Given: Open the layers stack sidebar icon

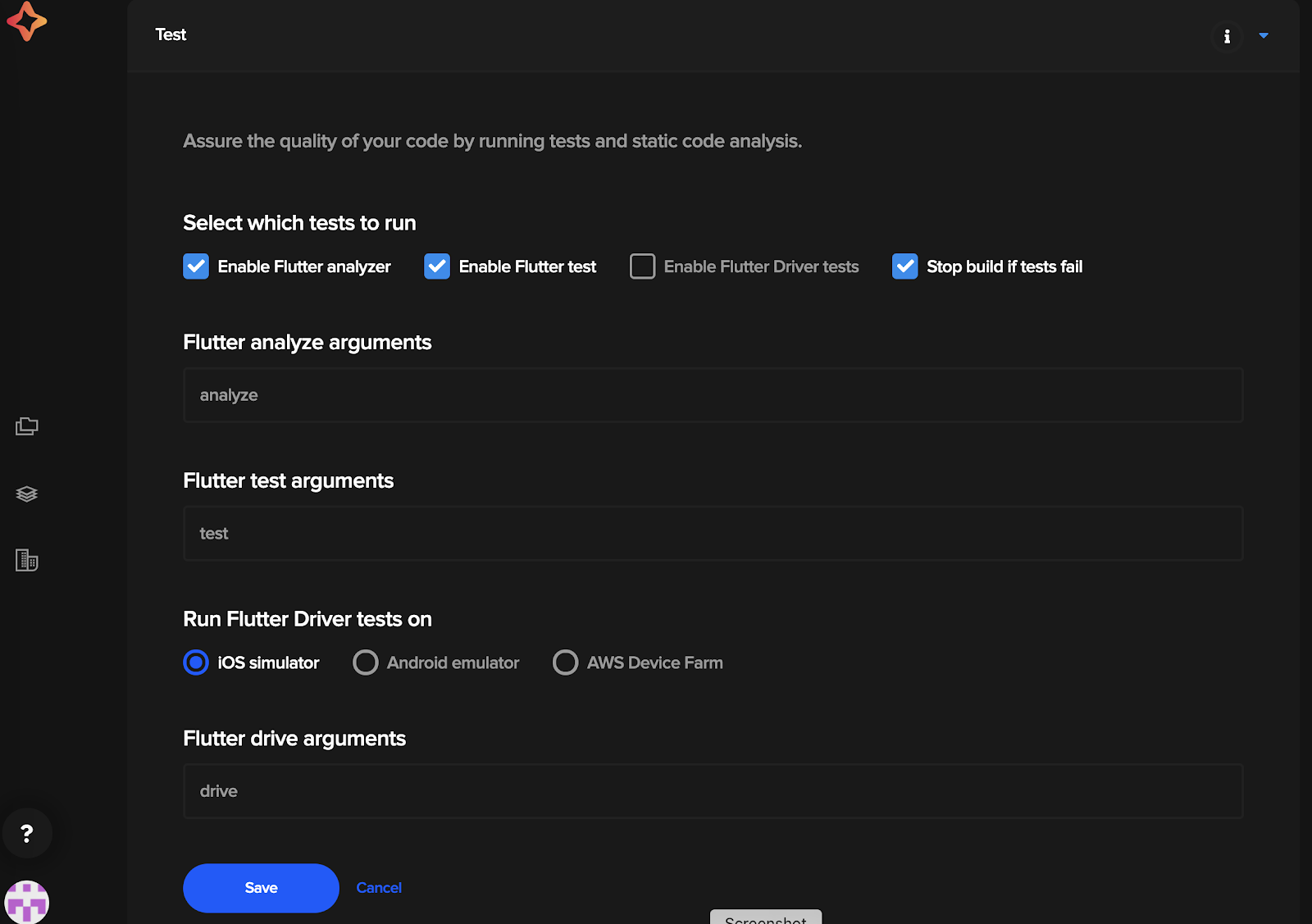Looking at the screenshot, I should pyautogui.click(x=27, y=494).
